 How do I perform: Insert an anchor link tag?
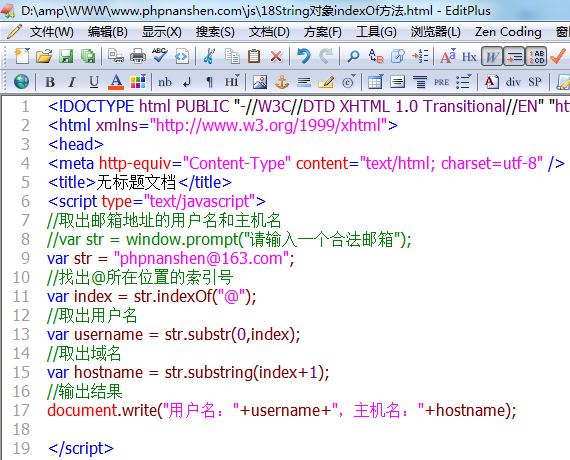(282, 82)
